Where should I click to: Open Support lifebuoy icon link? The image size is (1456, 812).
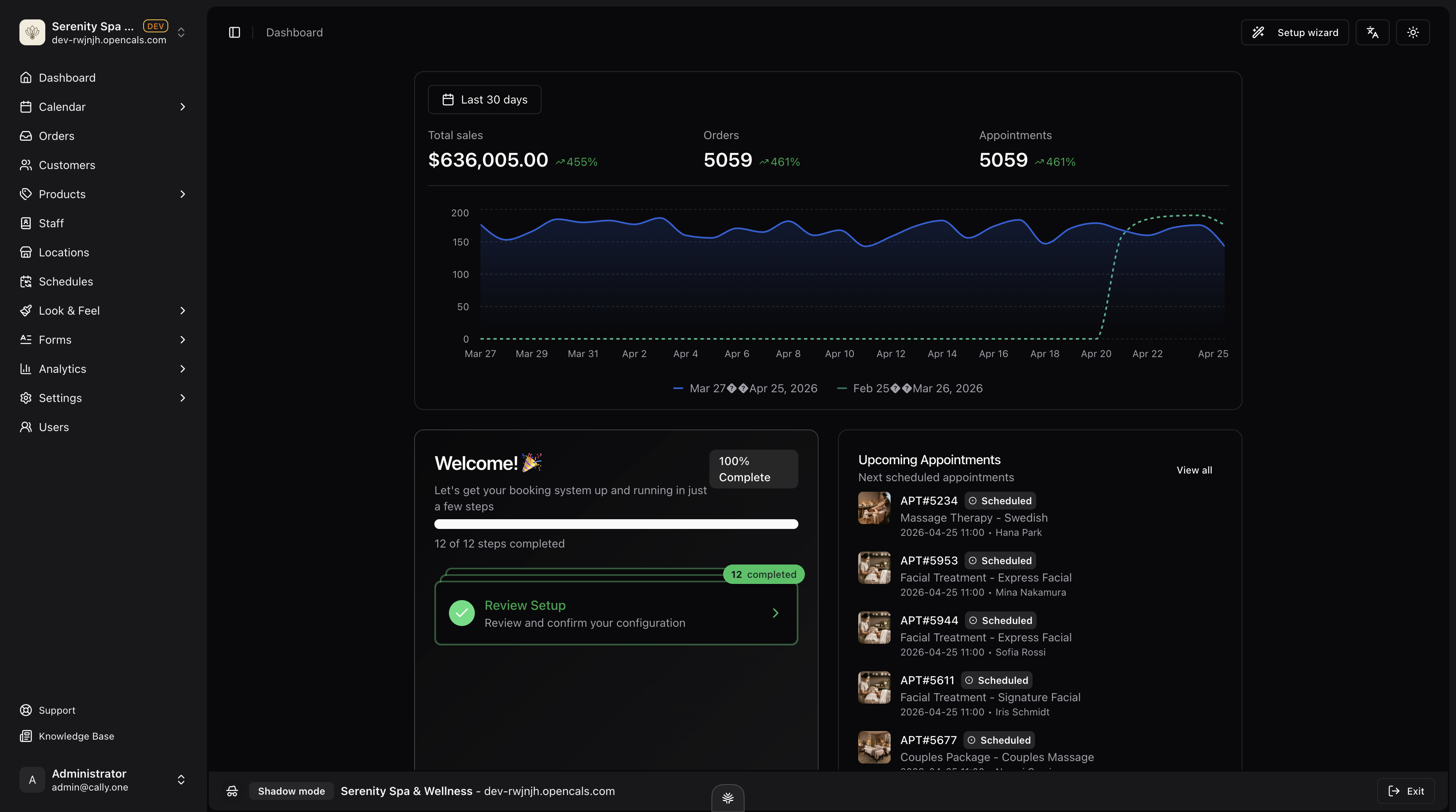(x=25, y=710)
